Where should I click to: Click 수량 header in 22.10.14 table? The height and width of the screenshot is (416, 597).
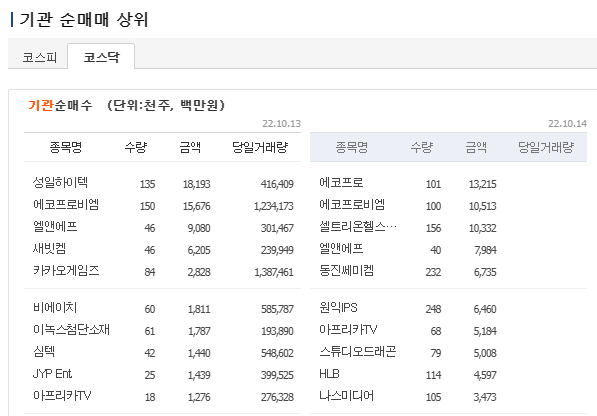click(422, 147)
